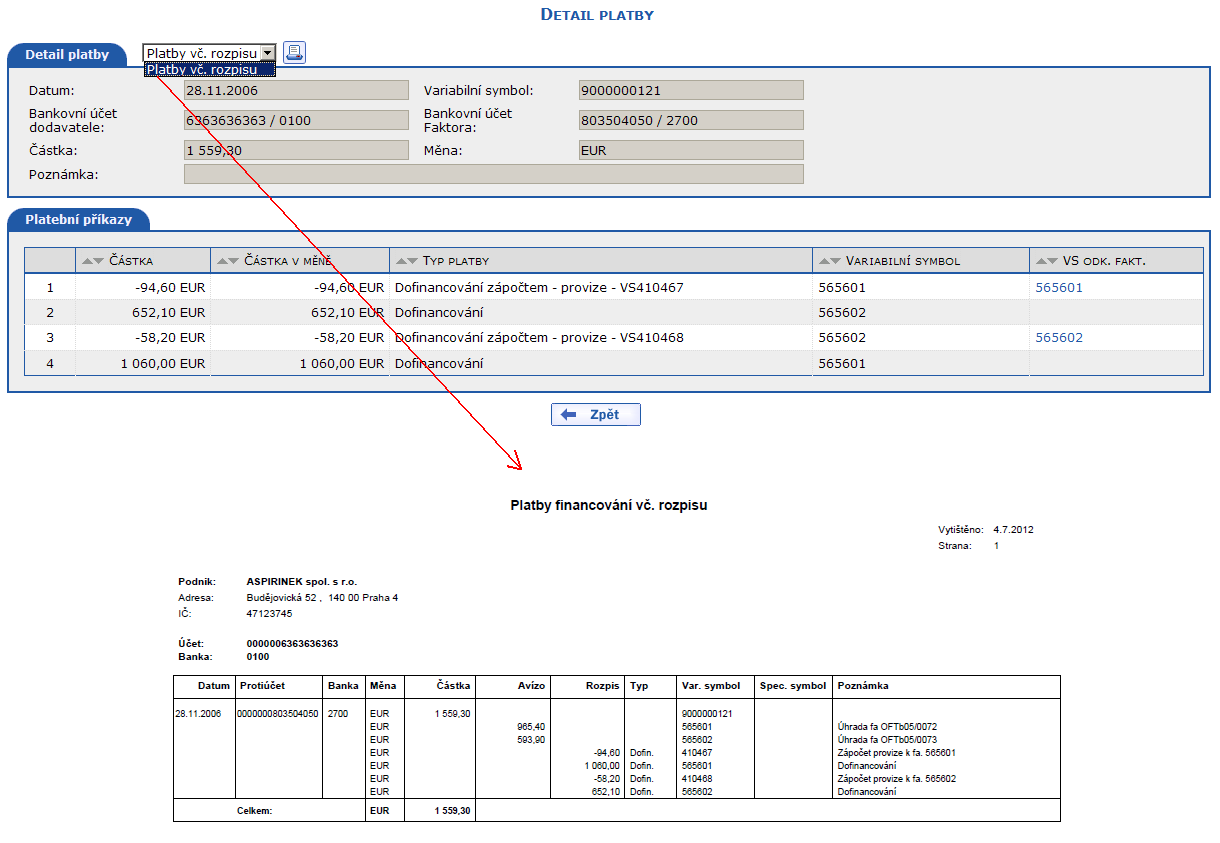Click the Částka column header label
This screenshot has width=1220, height=843.
pyautogui.click(x=131, y=261)
